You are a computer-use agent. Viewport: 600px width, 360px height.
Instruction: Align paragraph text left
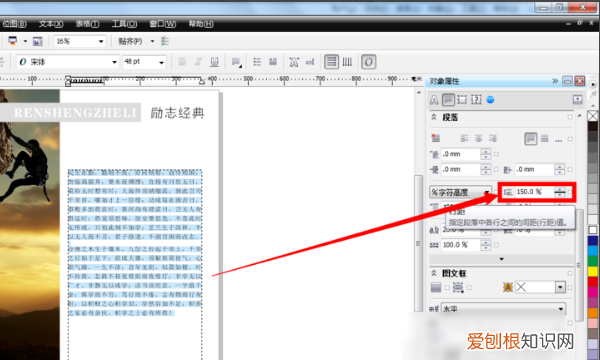(464, 138)
